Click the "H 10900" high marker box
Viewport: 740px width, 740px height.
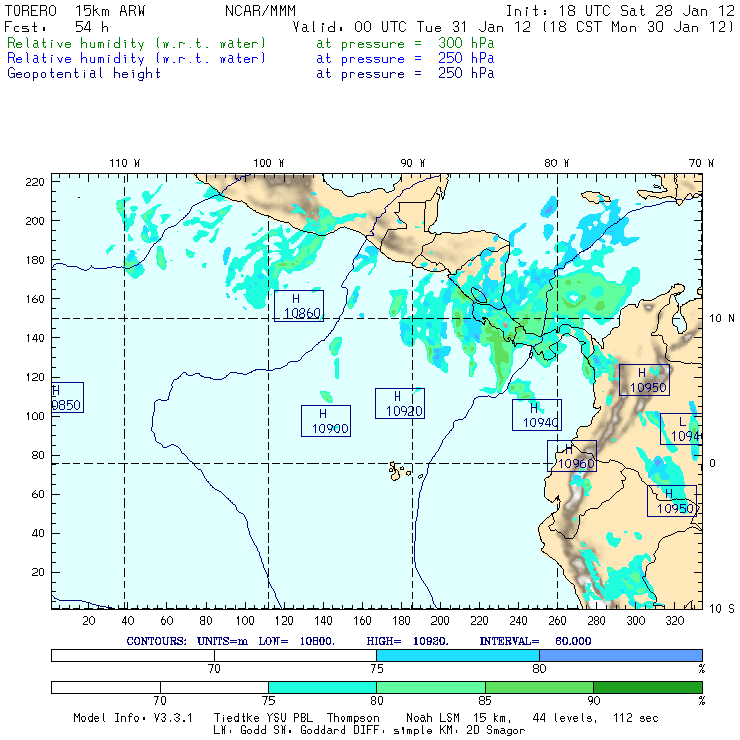click(x=326, y=421)
